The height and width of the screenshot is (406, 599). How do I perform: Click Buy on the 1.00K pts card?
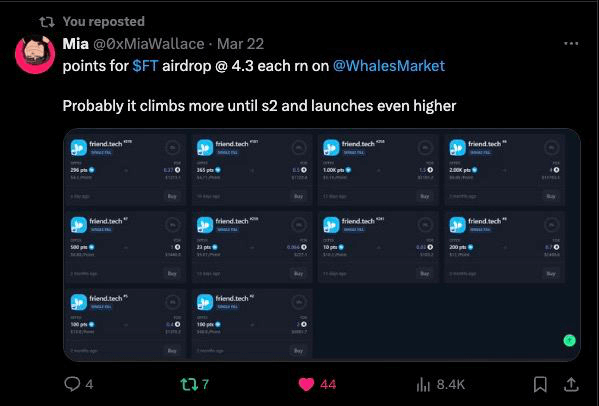tap(425, 196)
